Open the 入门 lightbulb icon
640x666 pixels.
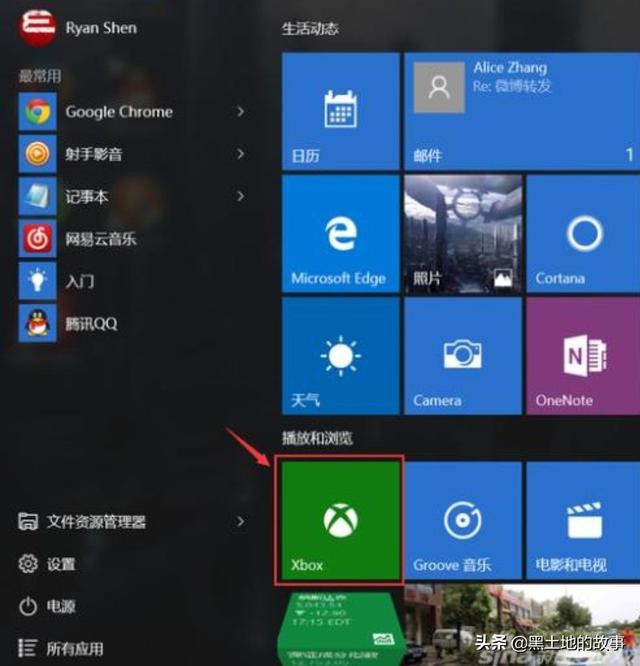[37, 281]
